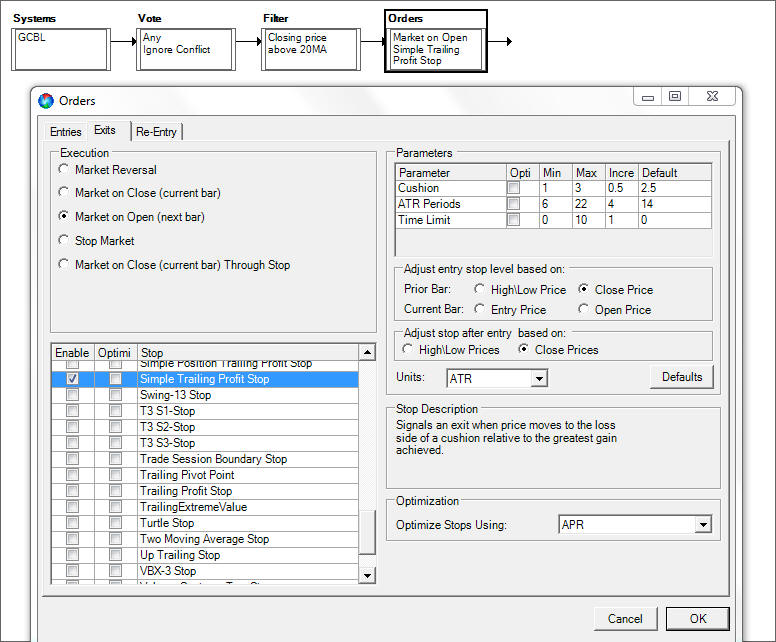Click the Optimi column header
Screen dimensions: 776x642
click(x=115, y=352)
